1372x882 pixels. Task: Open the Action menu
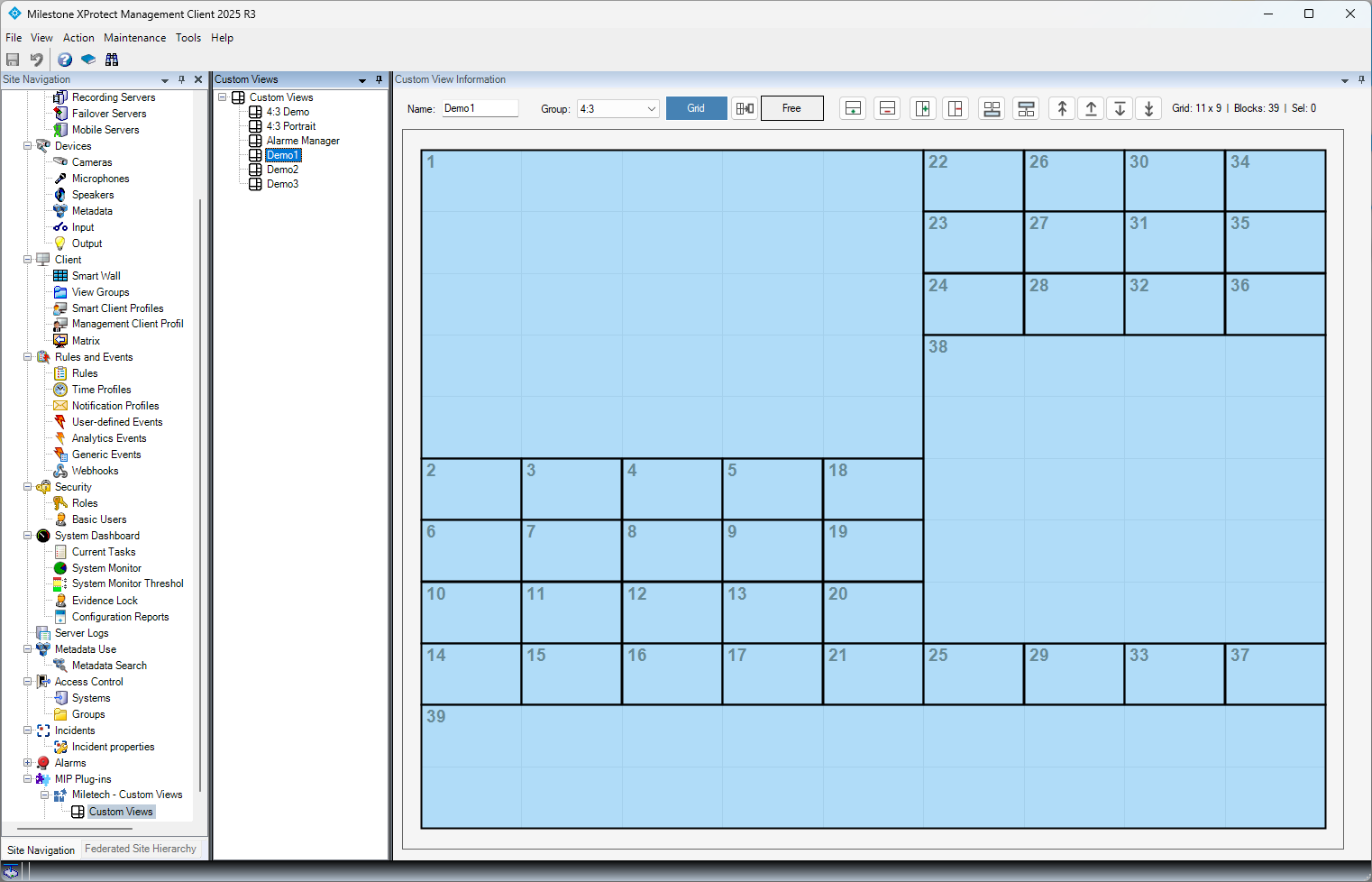coord(78,38)
